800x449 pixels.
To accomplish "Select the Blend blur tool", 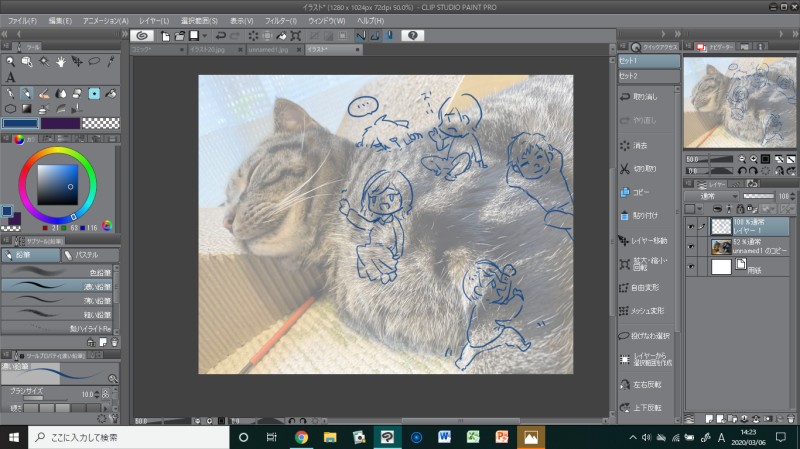I will pos(60,93).
